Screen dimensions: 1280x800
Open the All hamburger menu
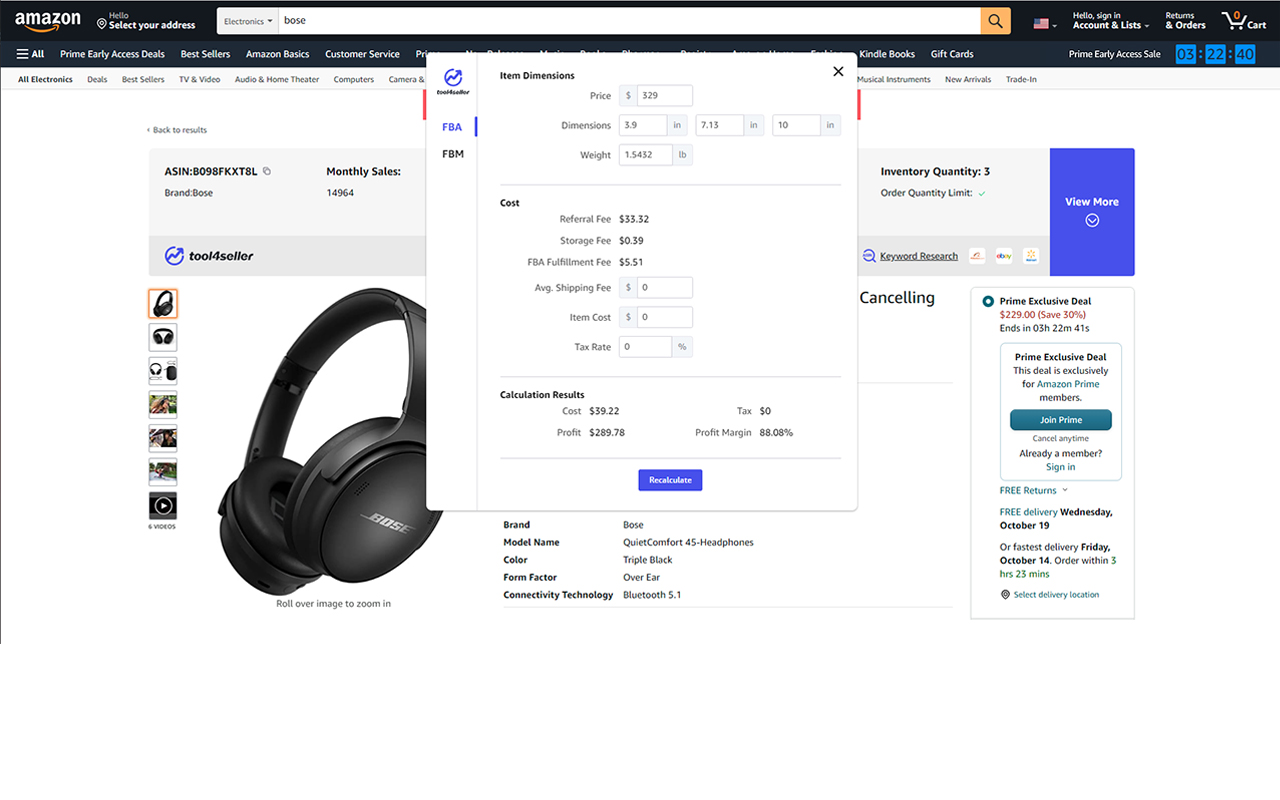pyautogui.click(x=30, y=54)
